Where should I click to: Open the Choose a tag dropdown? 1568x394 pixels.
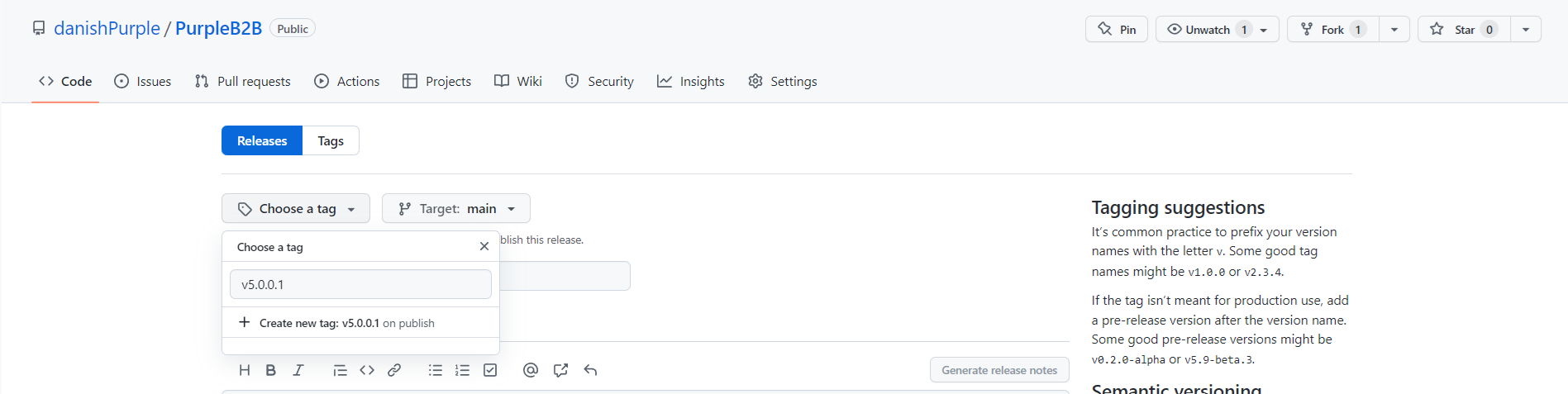(x=296, y=209)
